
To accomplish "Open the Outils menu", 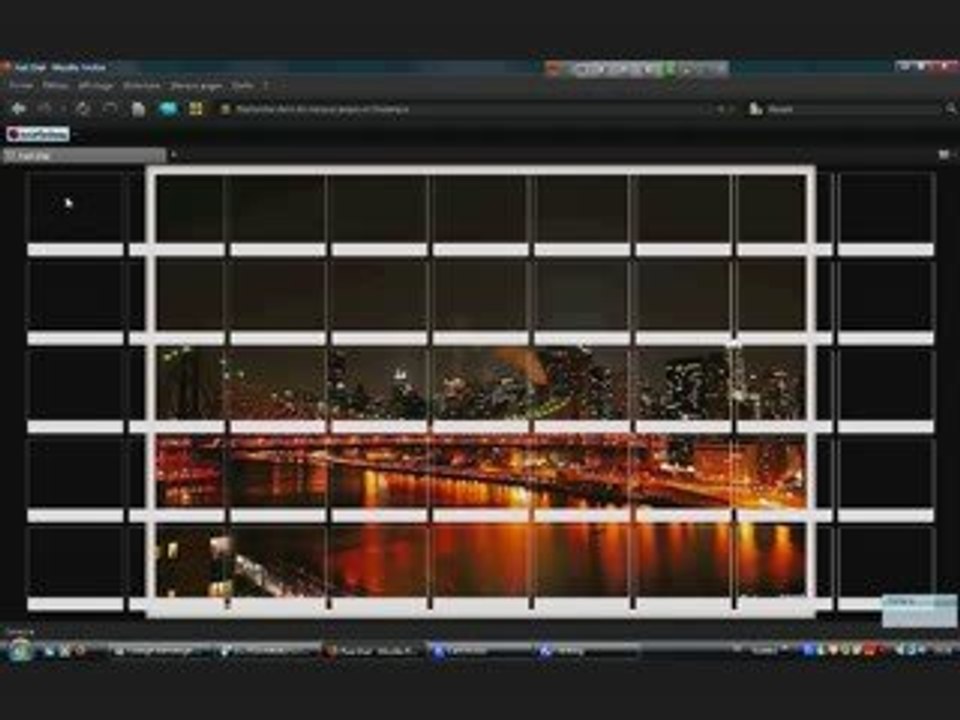I will 242,86.
